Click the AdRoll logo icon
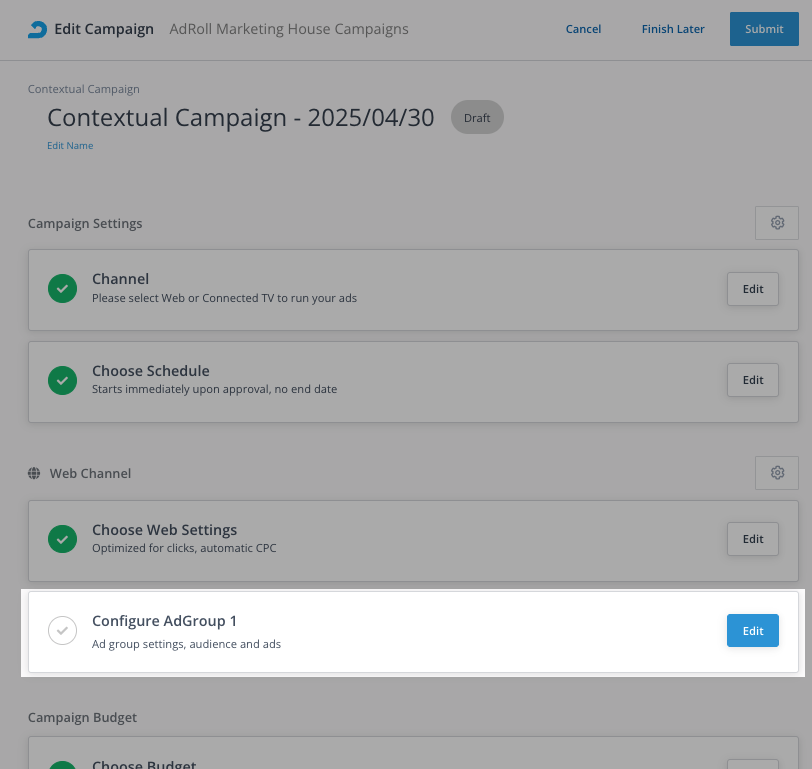Image resolution: width=812 pixels, height=769 pixels. pos(37,29)
